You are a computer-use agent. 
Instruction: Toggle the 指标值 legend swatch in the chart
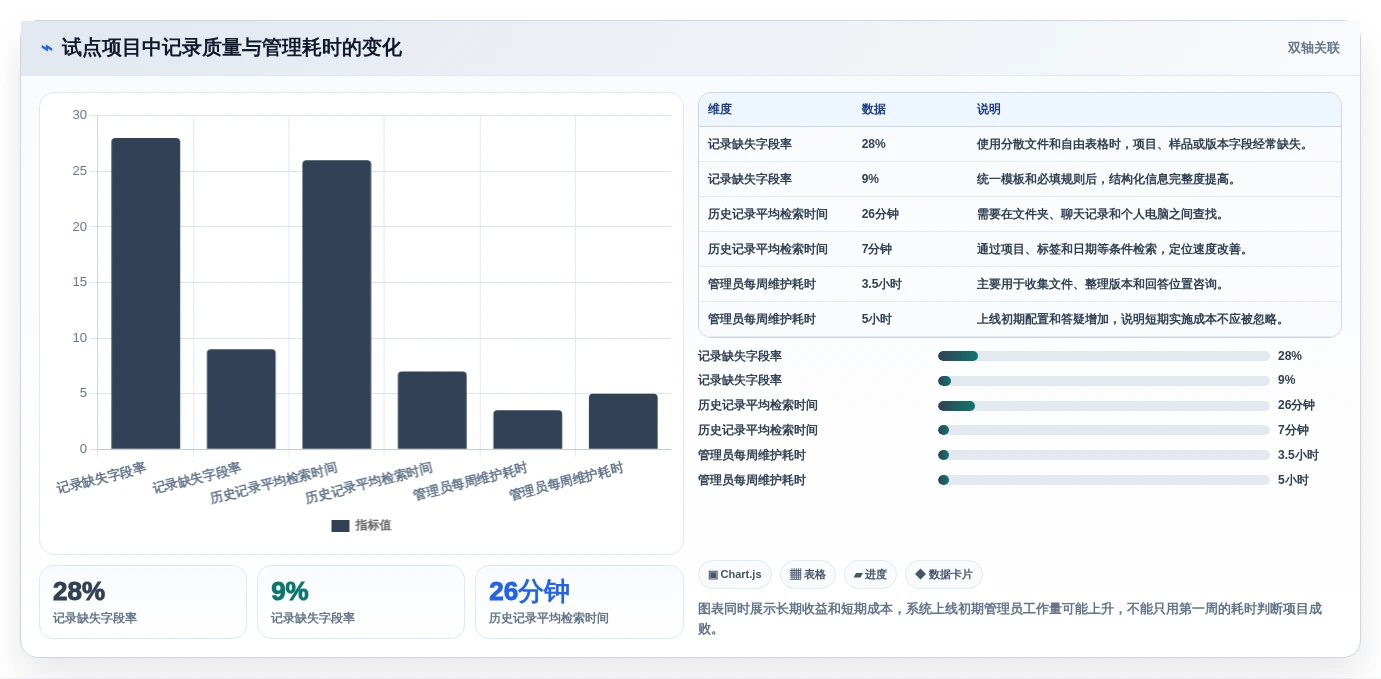340,526
